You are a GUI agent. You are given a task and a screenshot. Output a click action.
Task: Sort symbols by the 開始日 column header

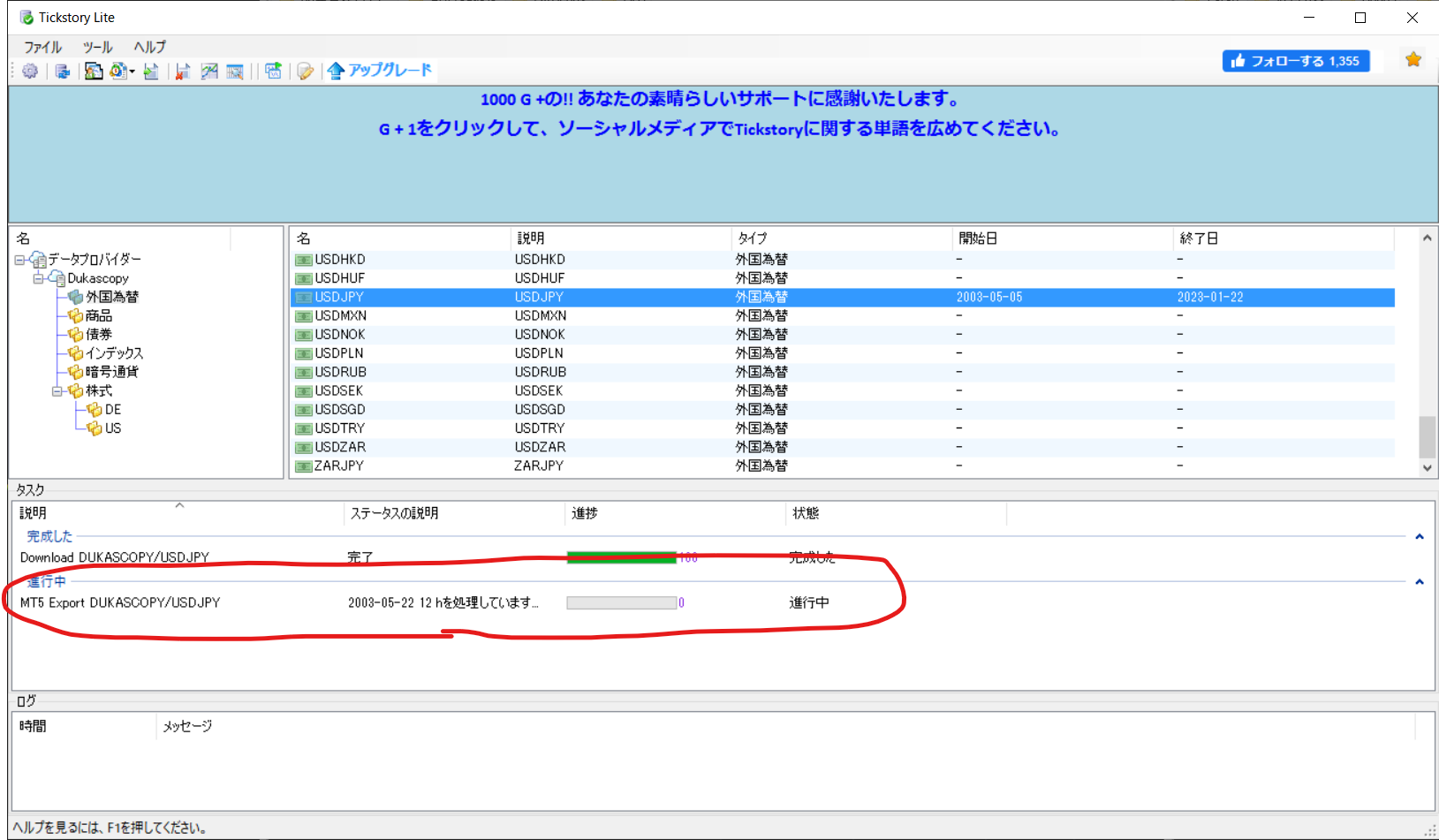point(1063,238)
